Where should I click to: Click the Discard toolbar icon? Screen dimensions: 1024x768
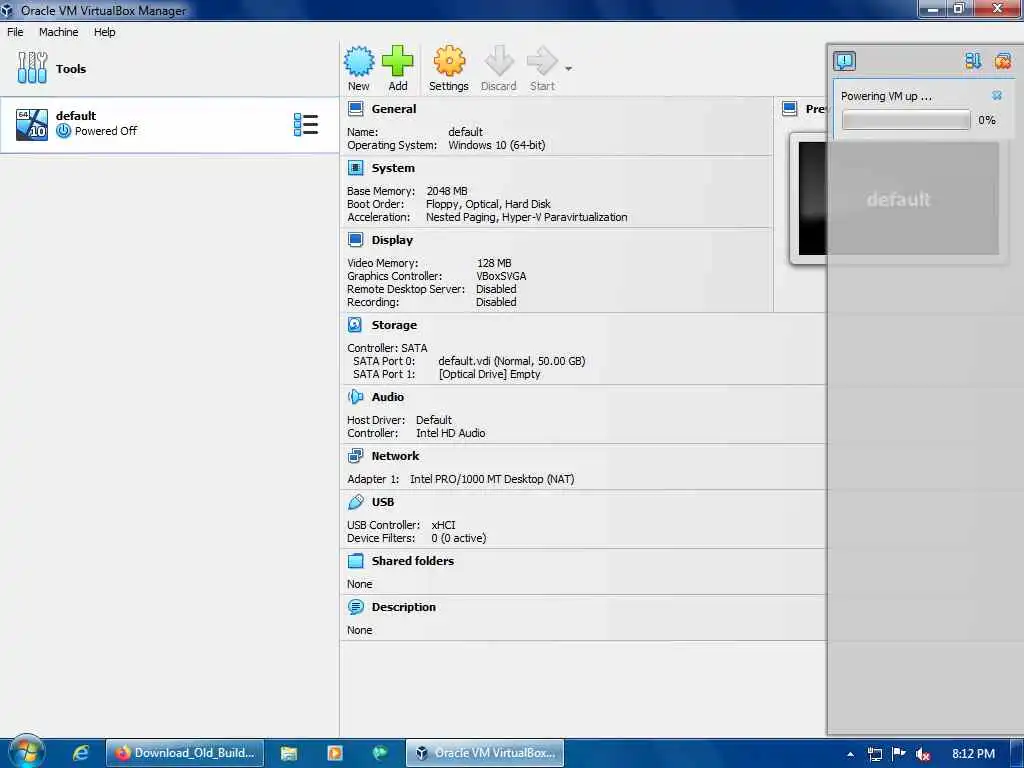[499, 61]
